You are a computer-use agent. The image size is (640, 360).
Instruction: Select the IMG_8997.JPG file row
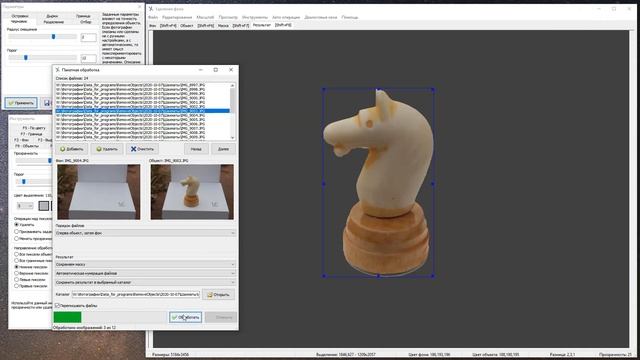[142, 85]
